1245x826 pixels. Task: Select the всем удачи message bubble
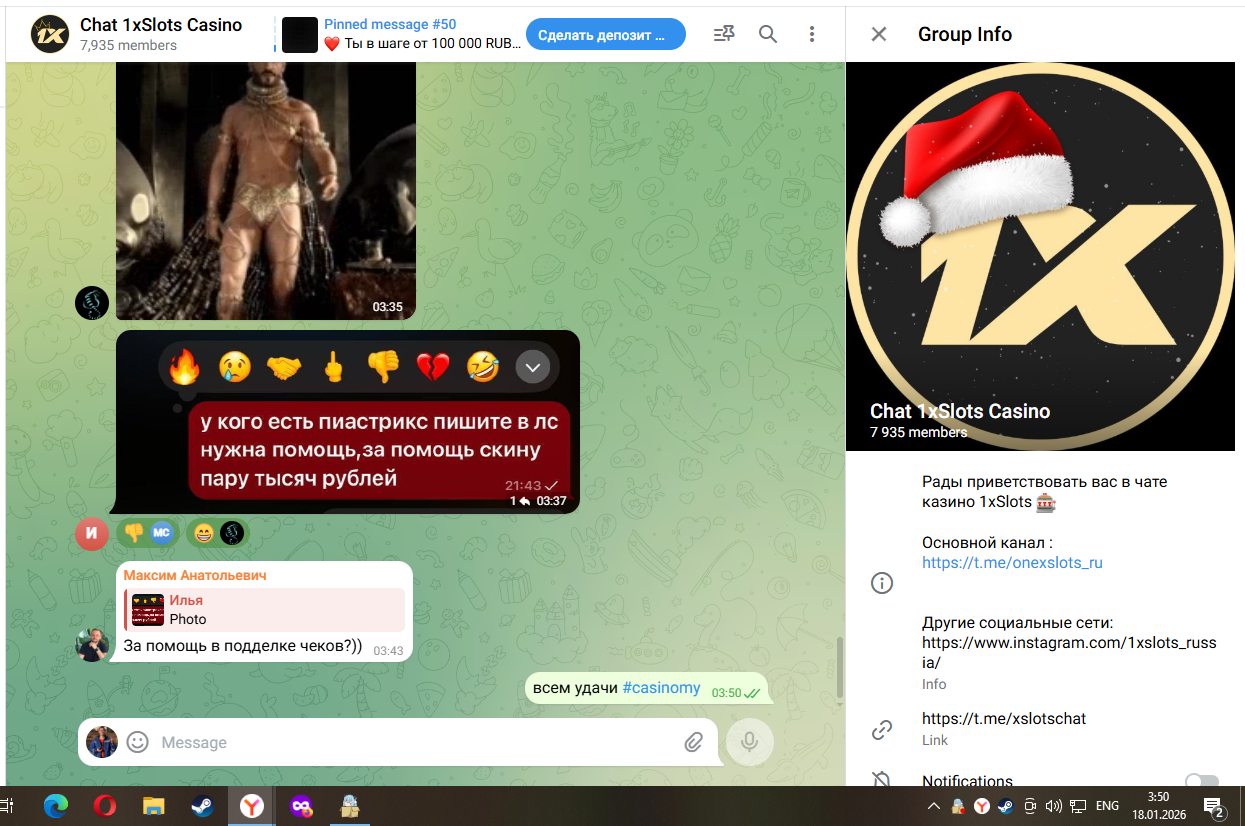648,688
